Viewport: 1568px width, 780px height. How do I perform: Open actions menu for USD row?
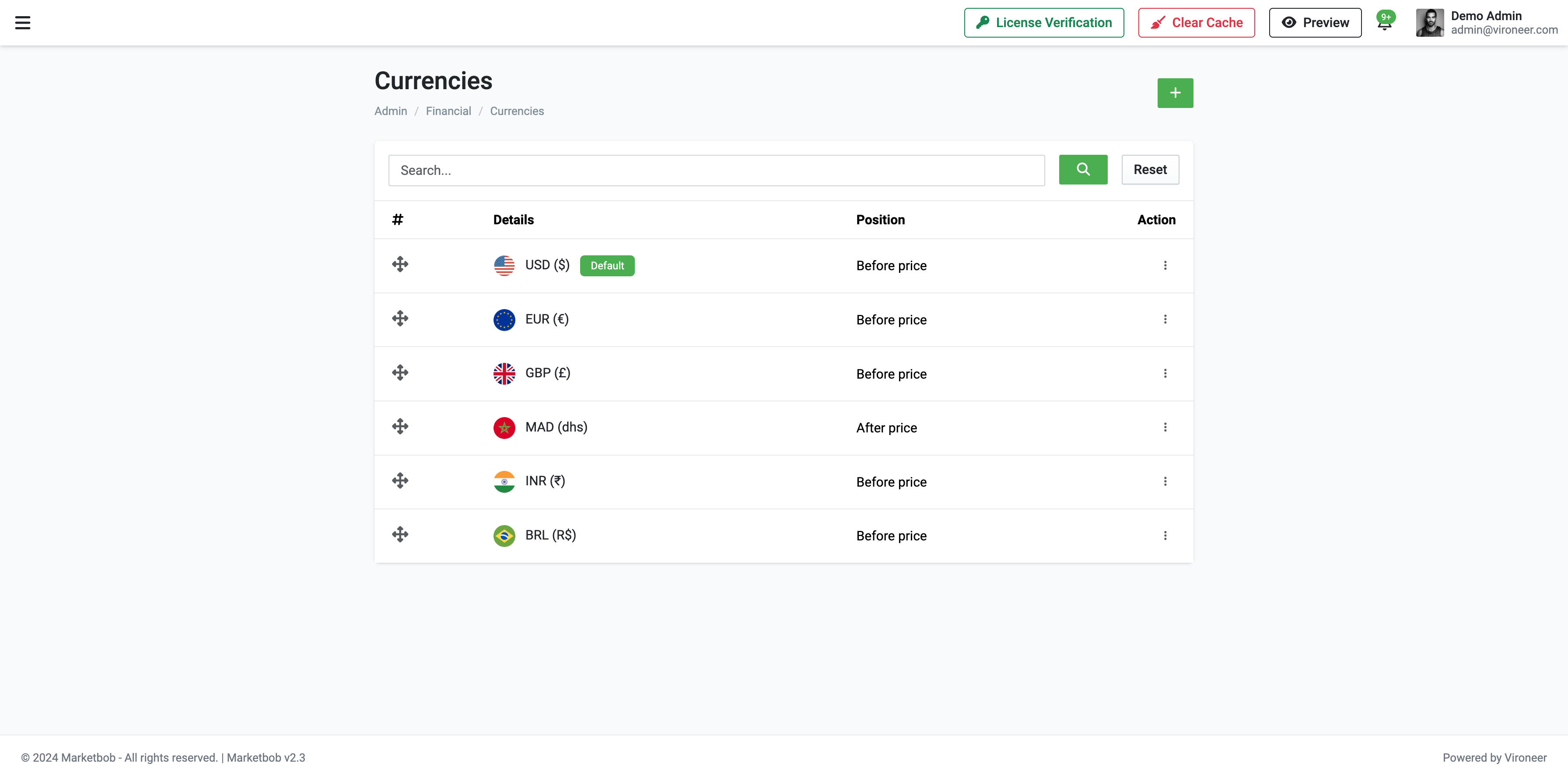click(1165, 265)
